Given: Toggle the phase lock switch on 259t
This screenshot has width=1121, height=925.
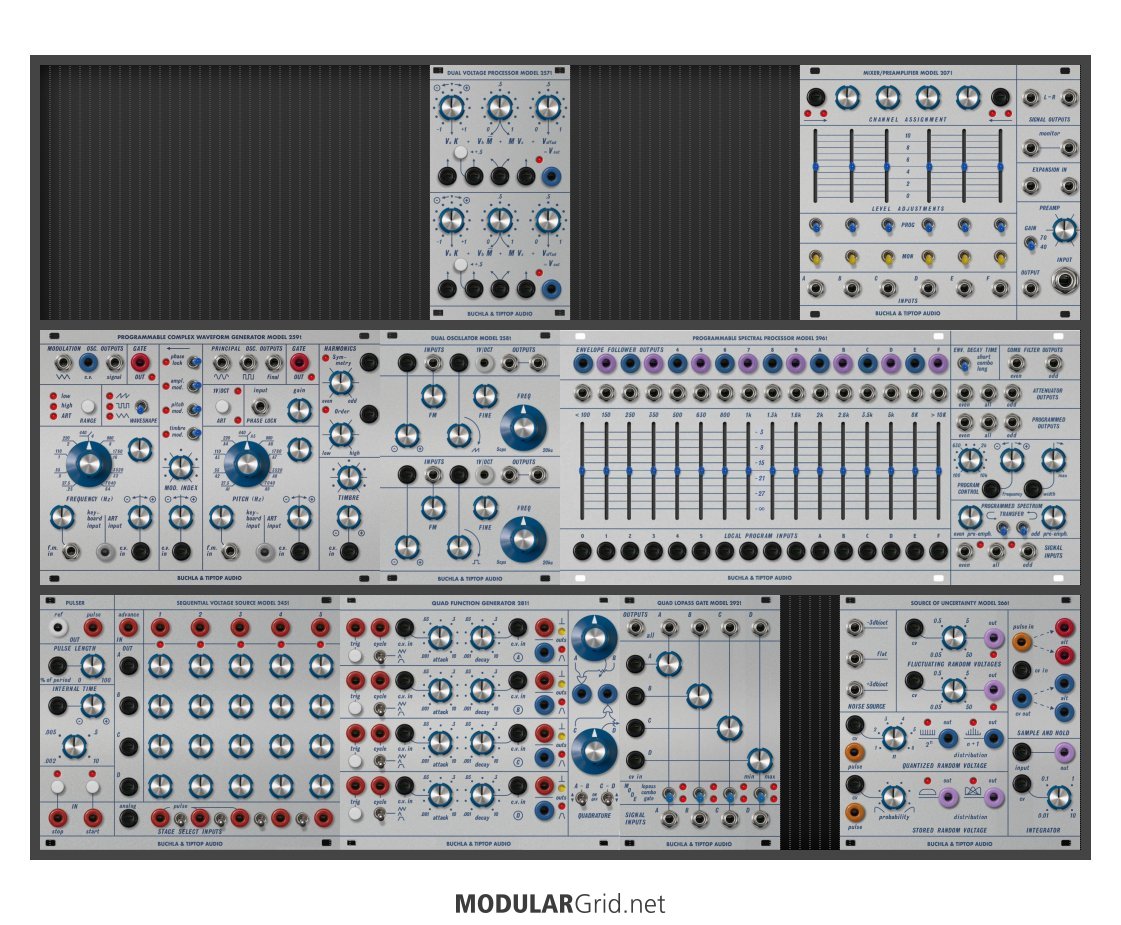Looking at the screenshot, I should pyautogui.click(x=193, y=362).
